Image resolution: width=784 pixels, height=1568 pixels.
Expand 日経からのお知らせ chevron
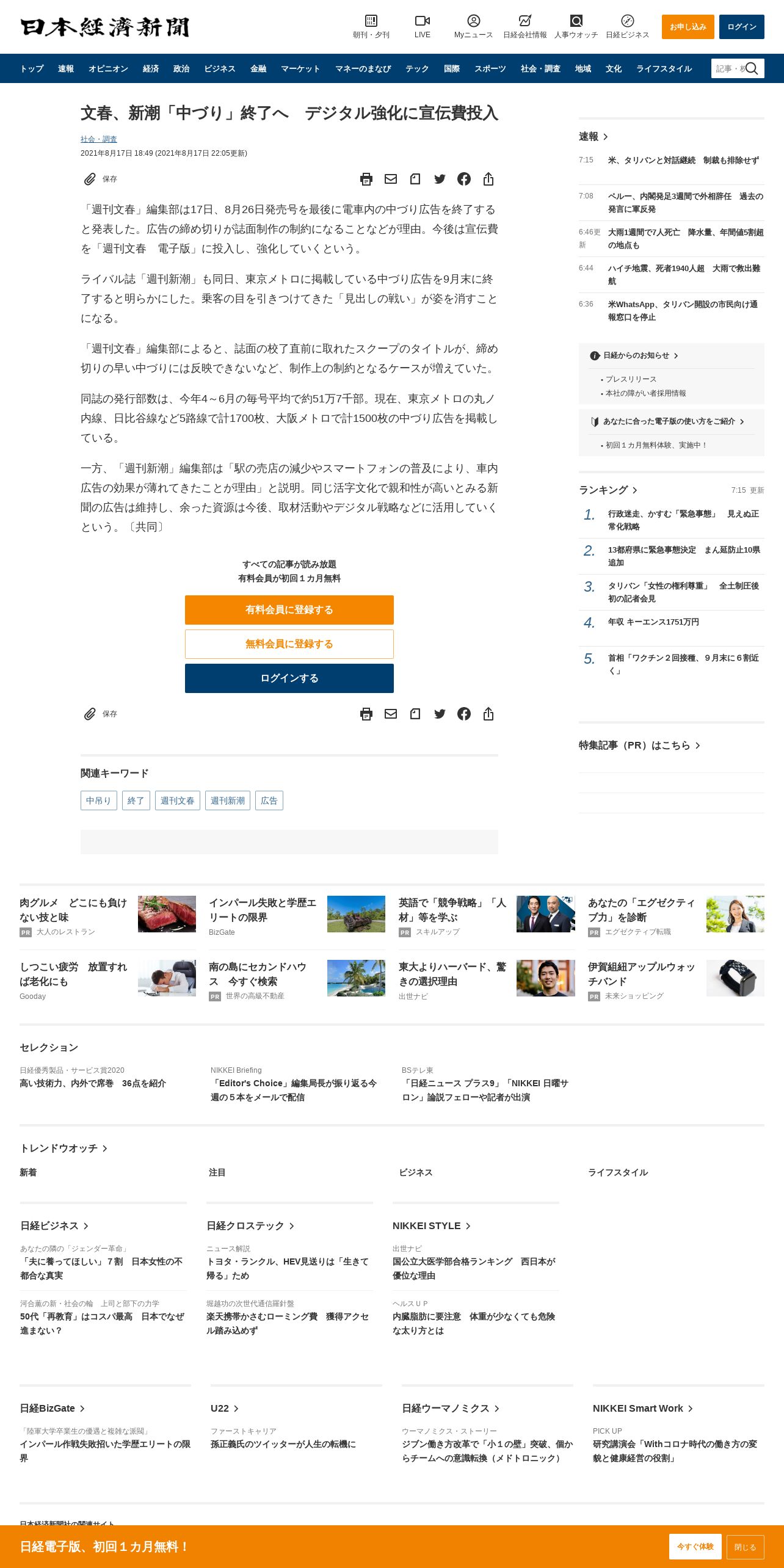(676, 355)
